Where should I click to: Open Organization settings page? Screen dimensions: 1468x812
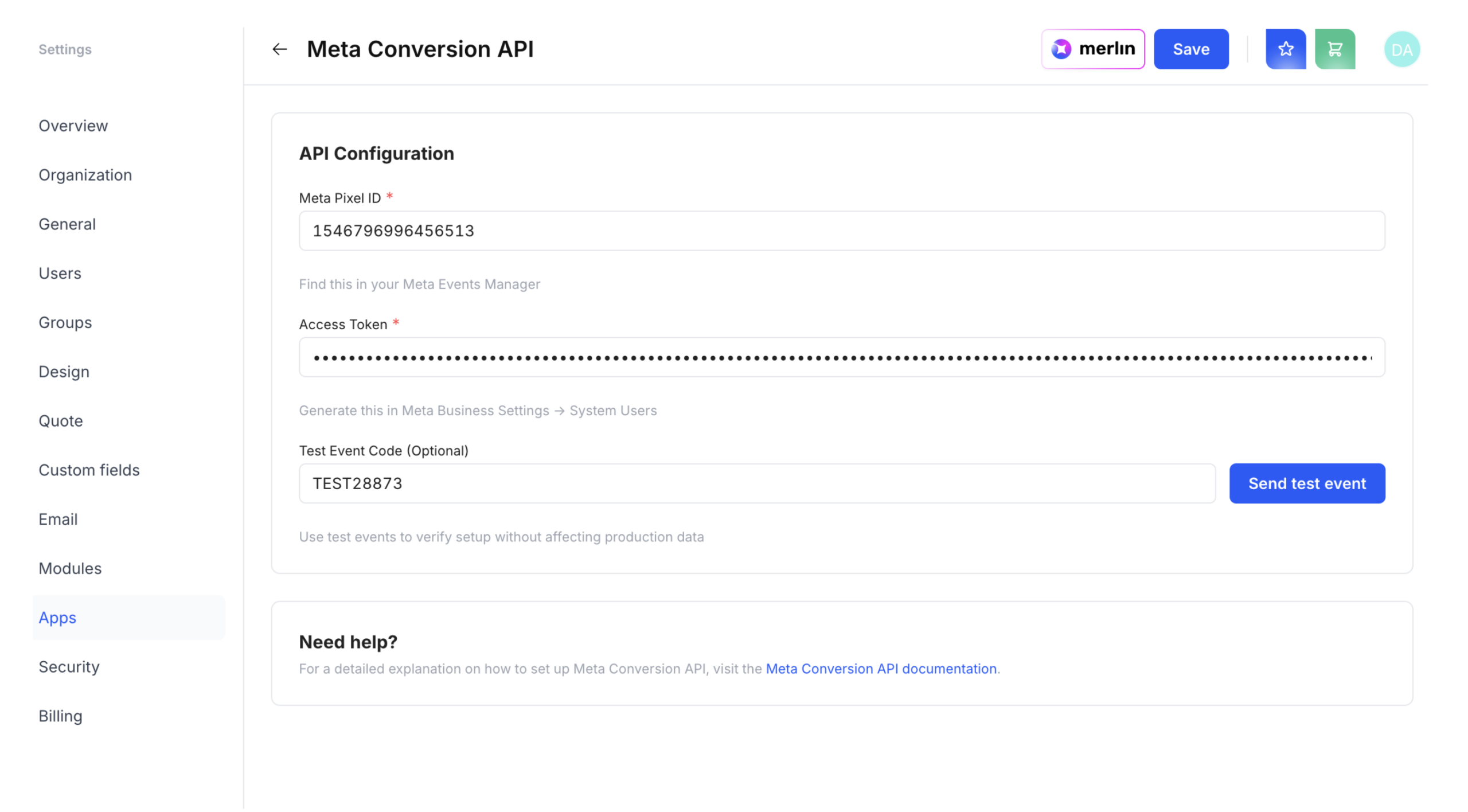tap(85, 175)
